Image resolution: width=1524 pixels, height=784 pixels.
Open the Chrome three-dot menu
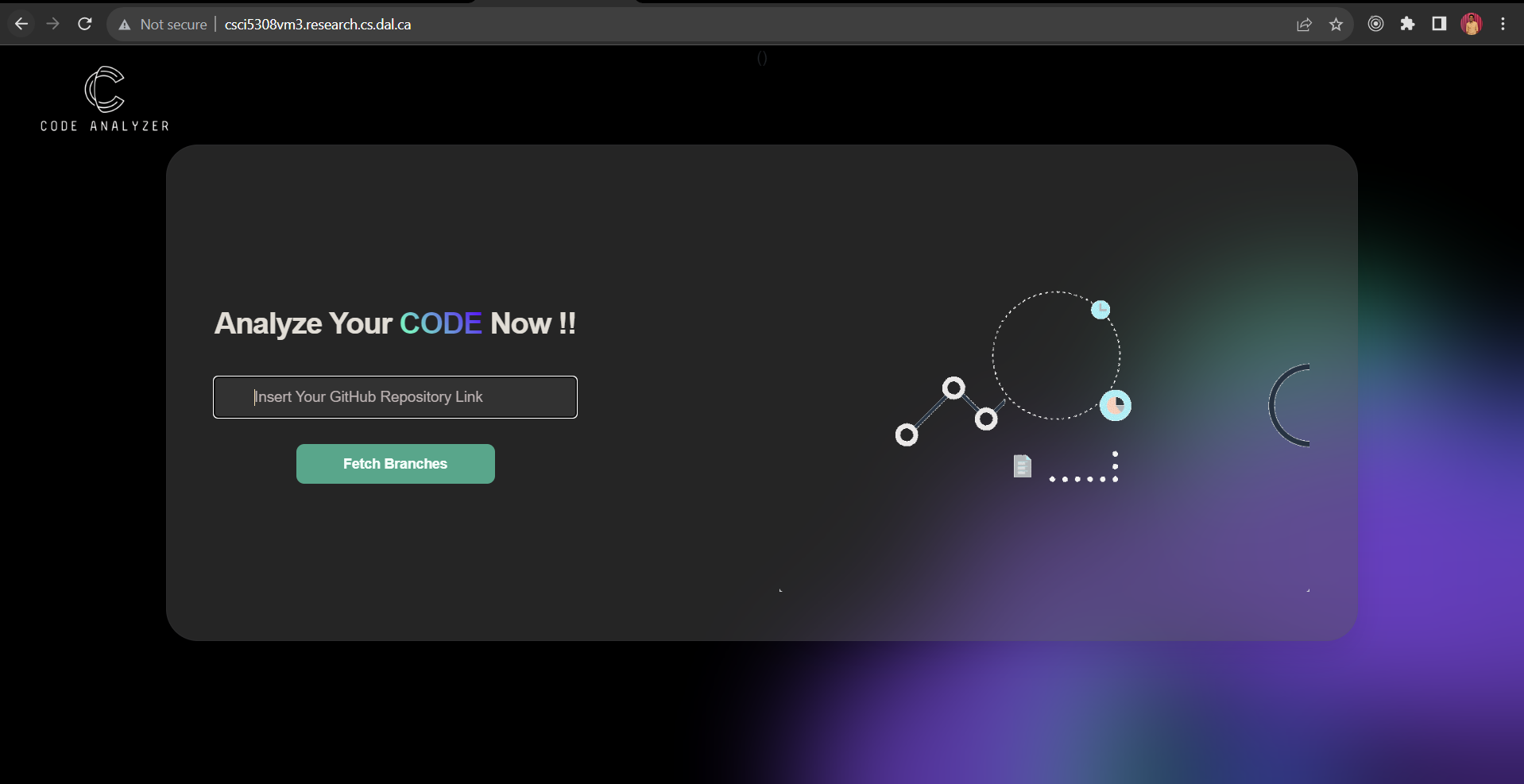click(1503, 24)
